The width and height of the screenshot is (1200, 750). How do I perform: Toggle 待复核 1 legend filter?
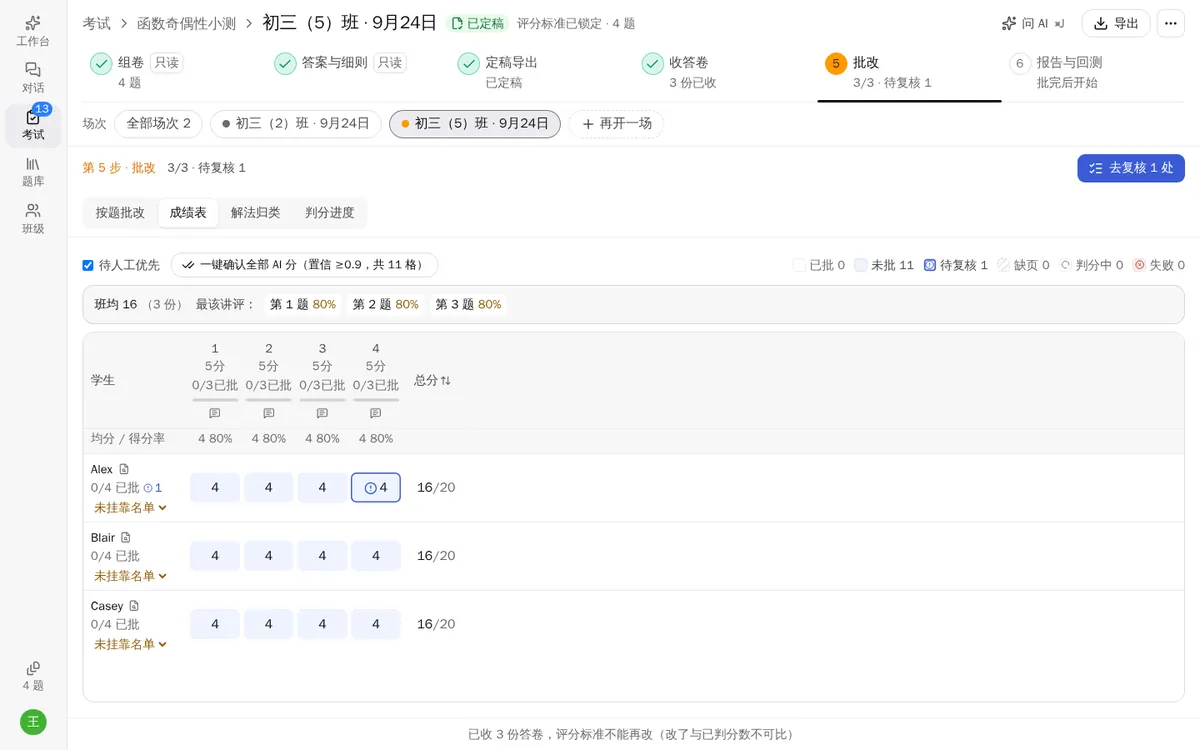[x=956, y=265]
